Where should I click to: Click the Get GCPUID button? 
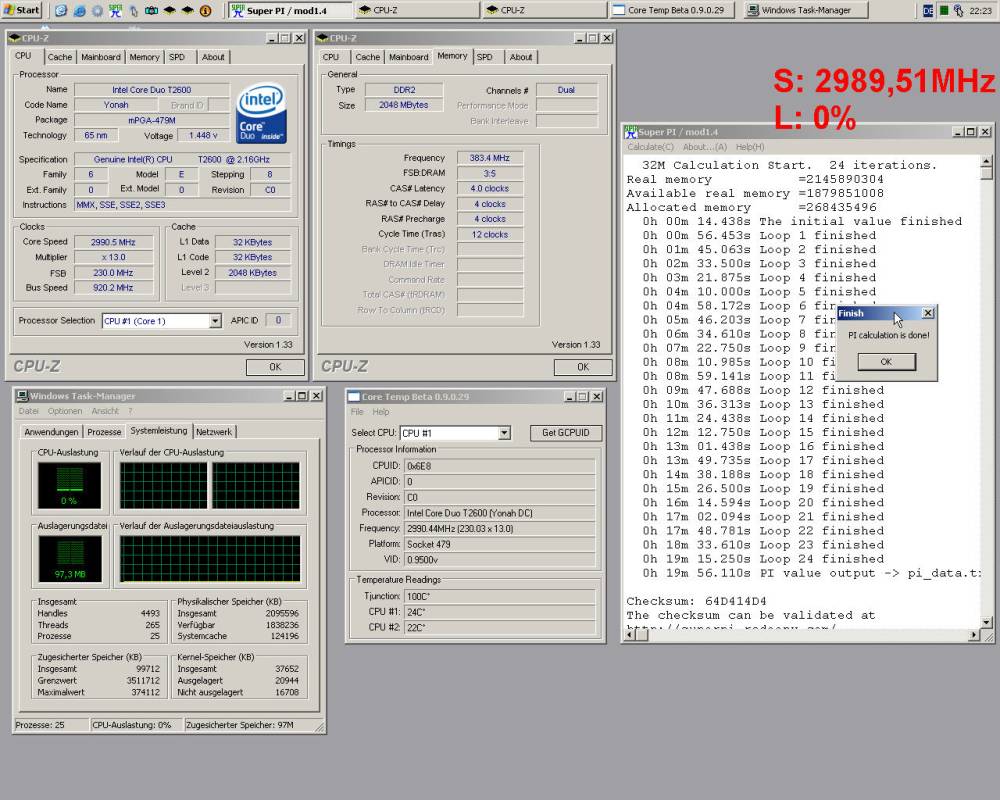pyautogui.click(x=566, y=433)
